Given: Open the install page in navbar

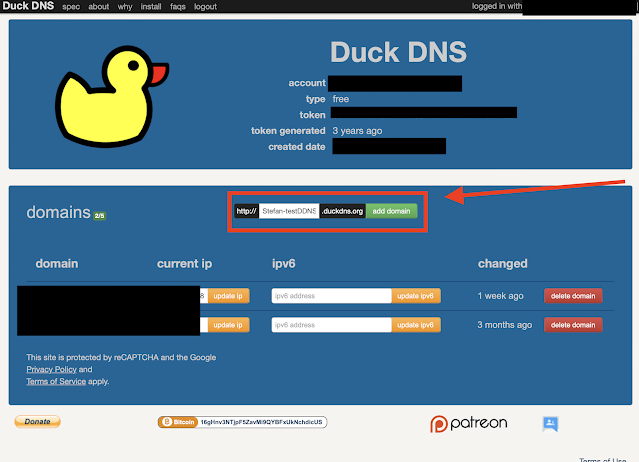Looking at the screenshot, I should tap(151, 7).
